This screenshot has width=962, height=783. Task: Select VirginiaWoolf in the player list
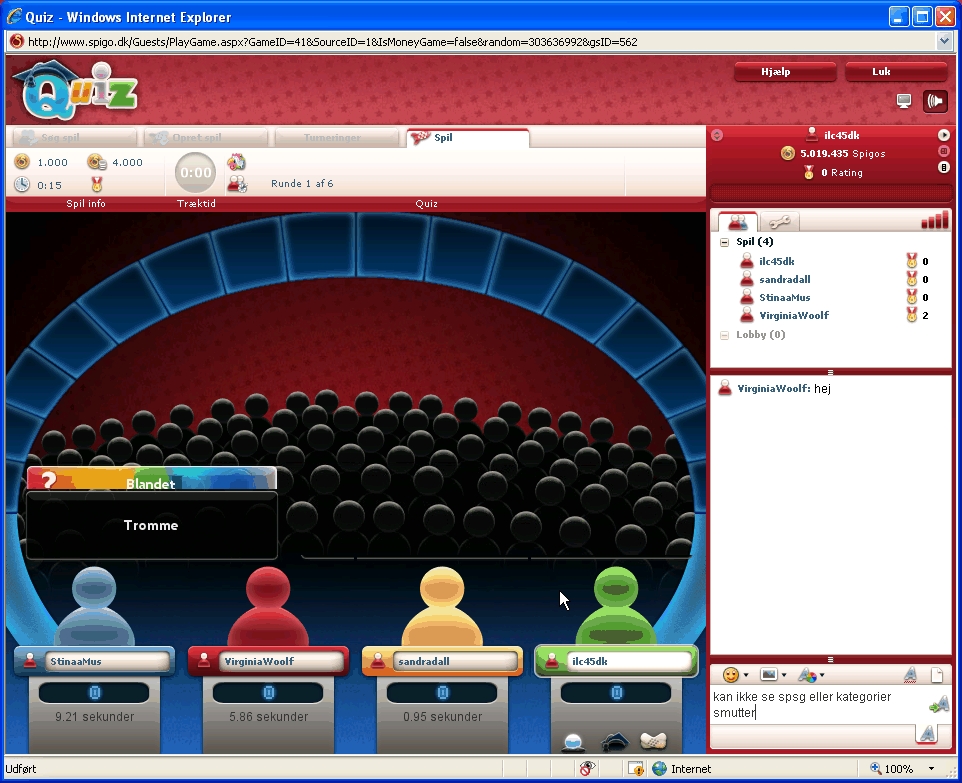pyautogui.click(x=793, y=316)
